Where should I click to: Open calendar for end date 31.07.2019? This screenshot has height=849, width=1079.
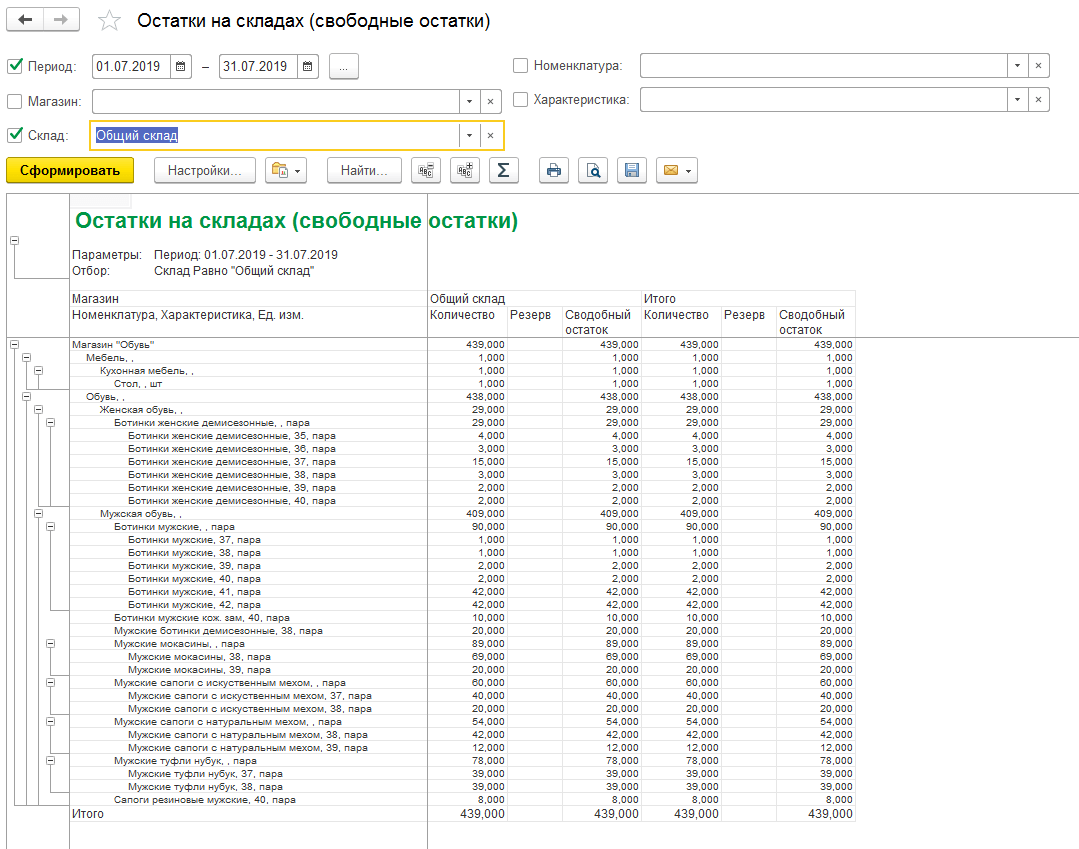(x=308, y=67)
